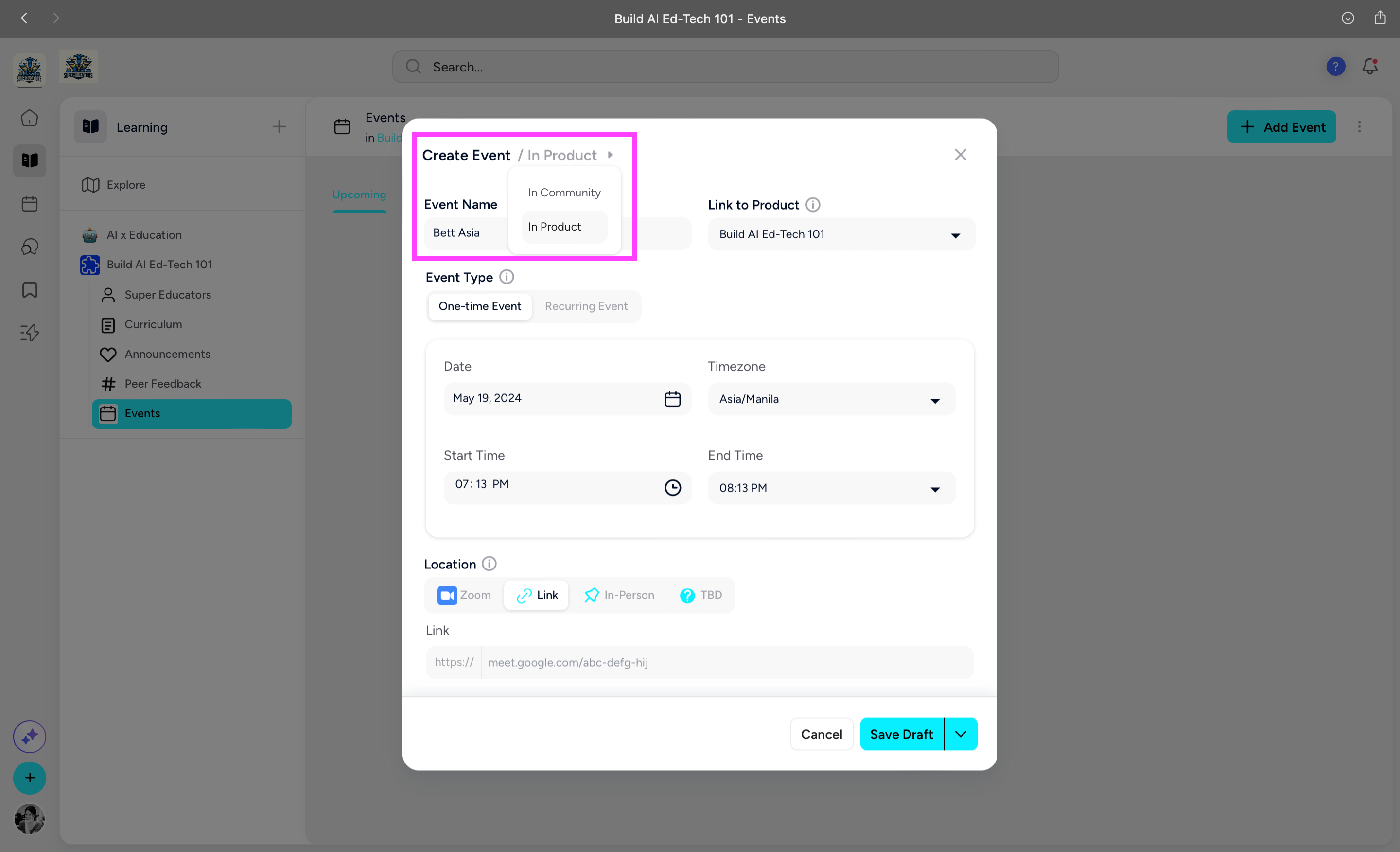Viewport: 1400px width, 852px height.
Task: Click the Location info icon
Action: point(489,564)
